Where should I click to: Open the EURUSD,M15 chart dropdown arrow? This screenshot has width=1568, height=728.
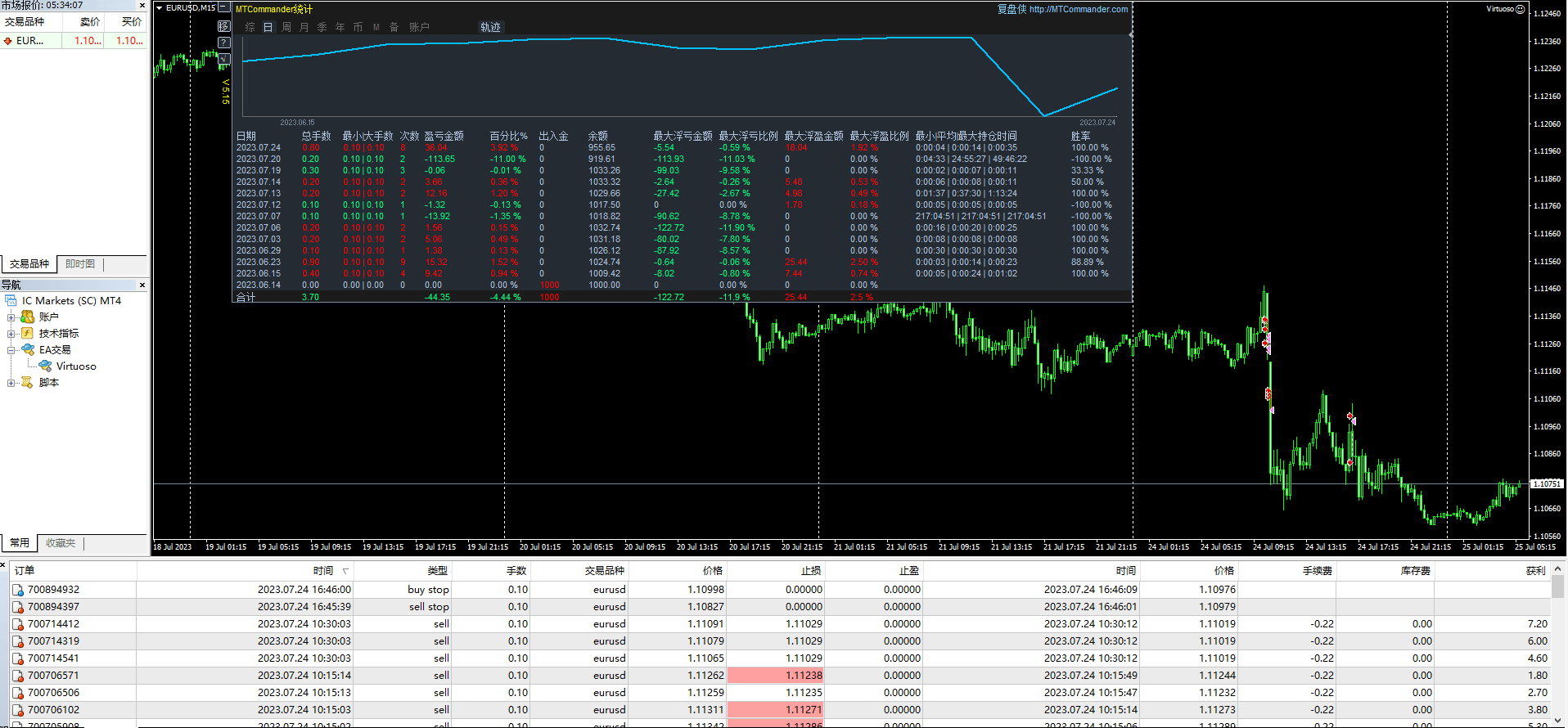(x=159, y=8)
